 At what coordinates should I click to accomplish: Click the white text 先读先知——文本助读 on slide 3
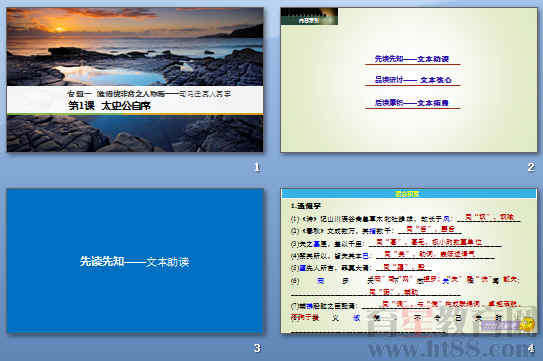(135, 262)
